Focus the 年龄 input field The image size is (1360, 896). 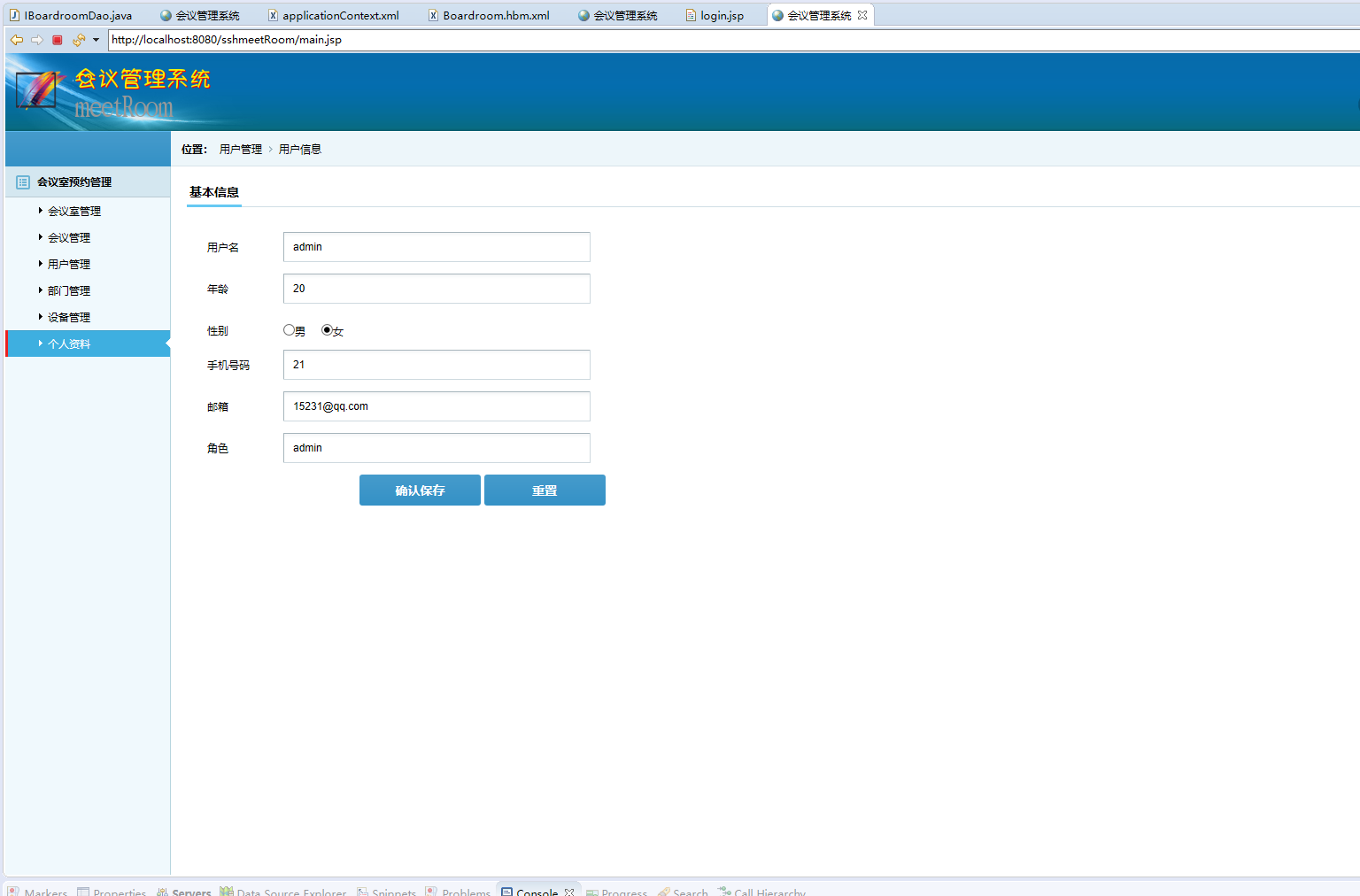[437, 289]
